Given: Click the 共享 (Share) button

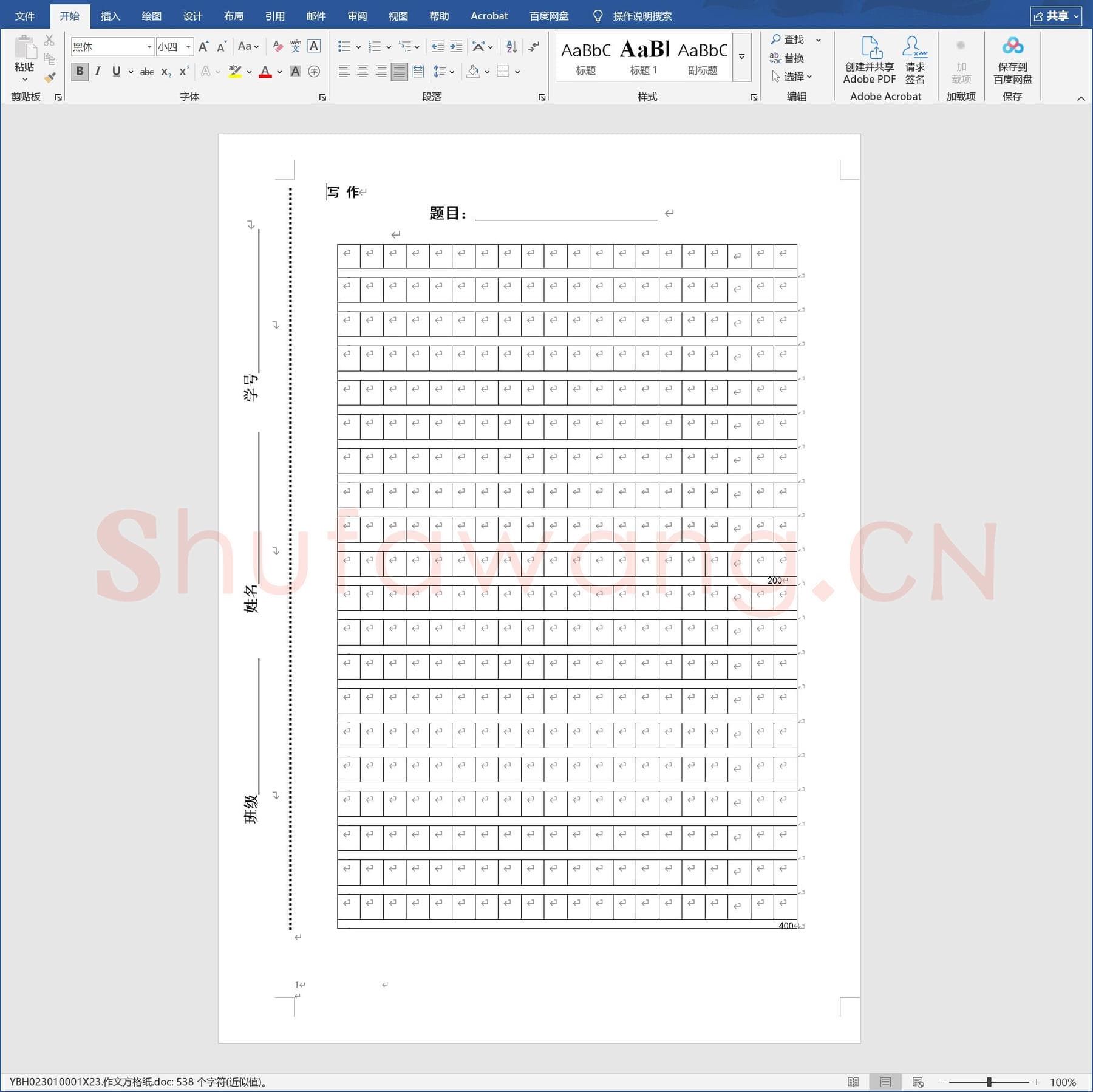Looking at the screenshot, I should pyautogui.click(x=1057, y=16).
